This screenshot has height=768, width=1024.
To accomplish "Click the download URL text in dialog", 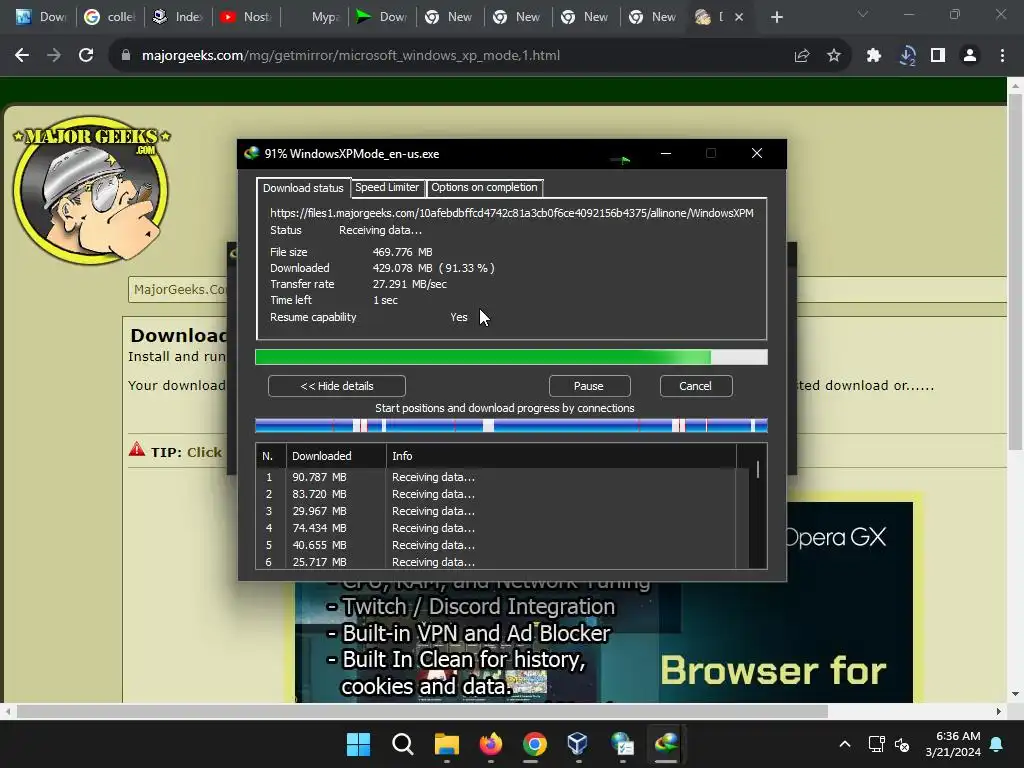I will (512, 213).
